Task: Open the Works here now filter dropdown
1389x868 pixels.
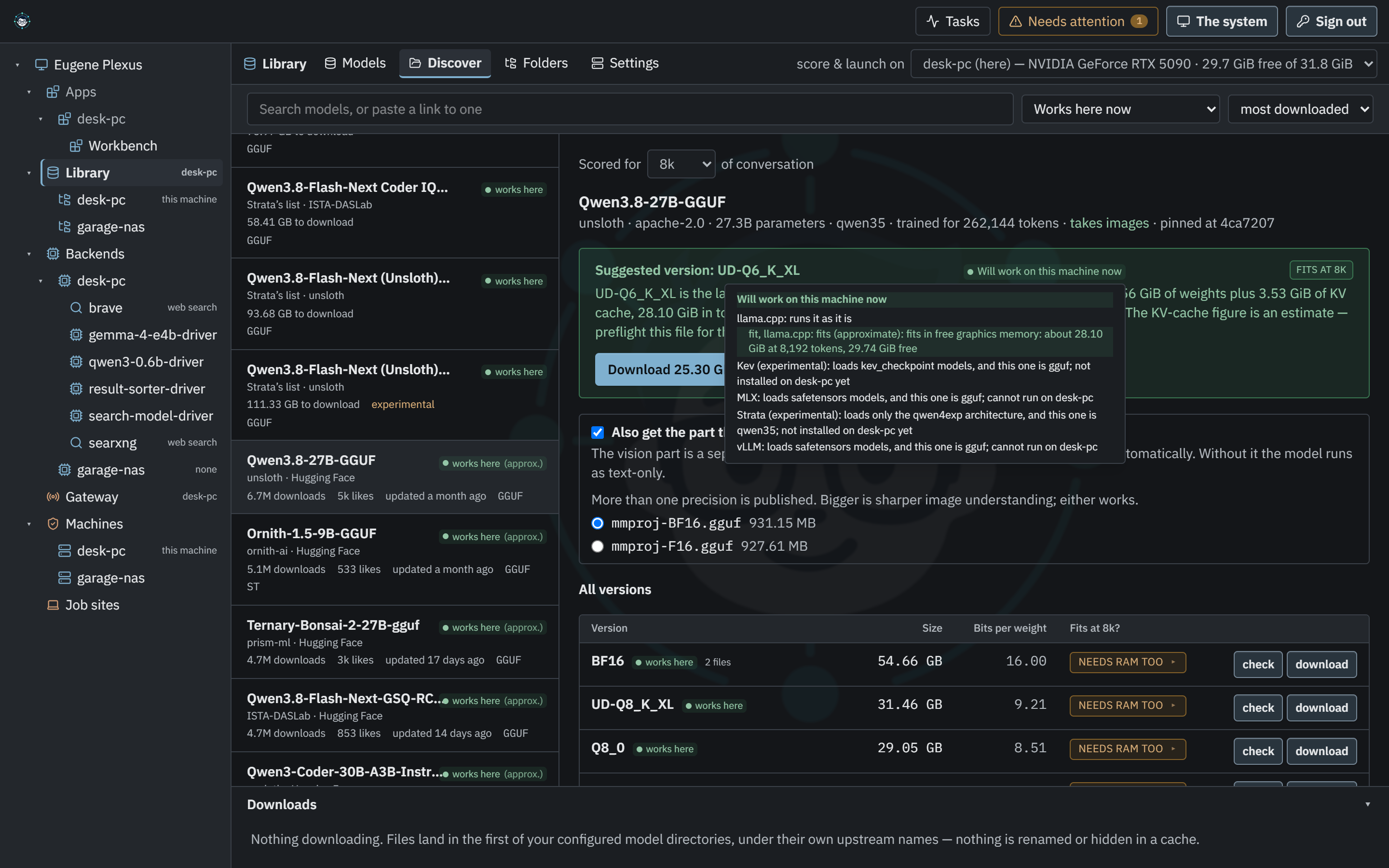Action: pyautogui.click(x=1120, y=109)
